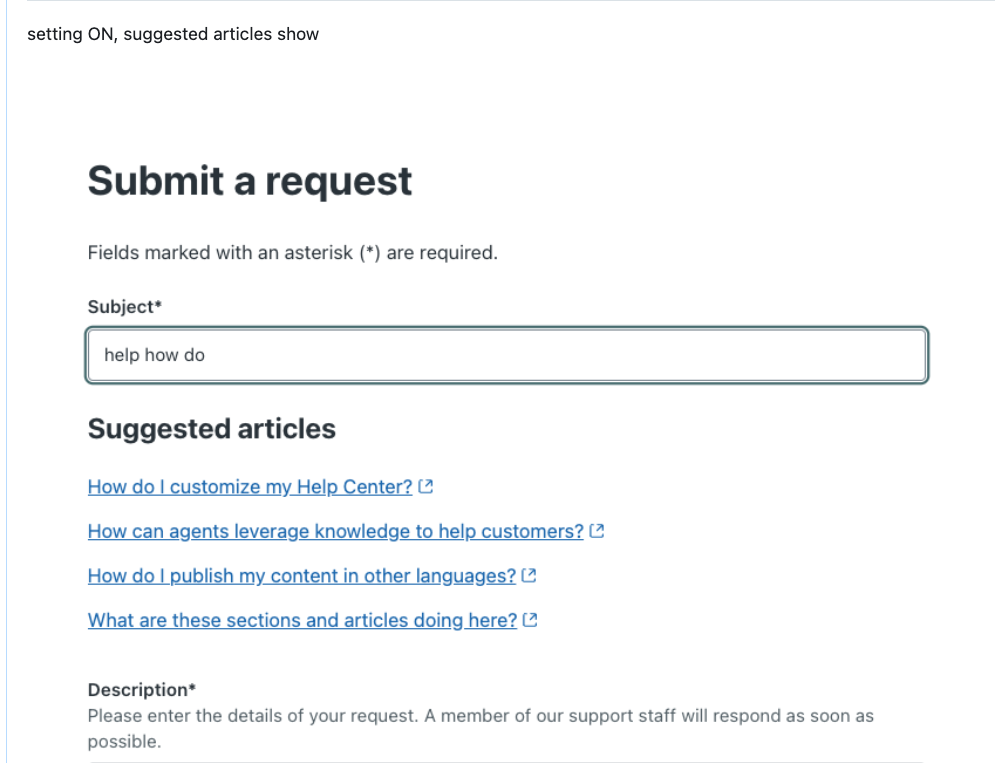Click the "setting ON, suggested articles show" caption

click(x=173, y=34)
